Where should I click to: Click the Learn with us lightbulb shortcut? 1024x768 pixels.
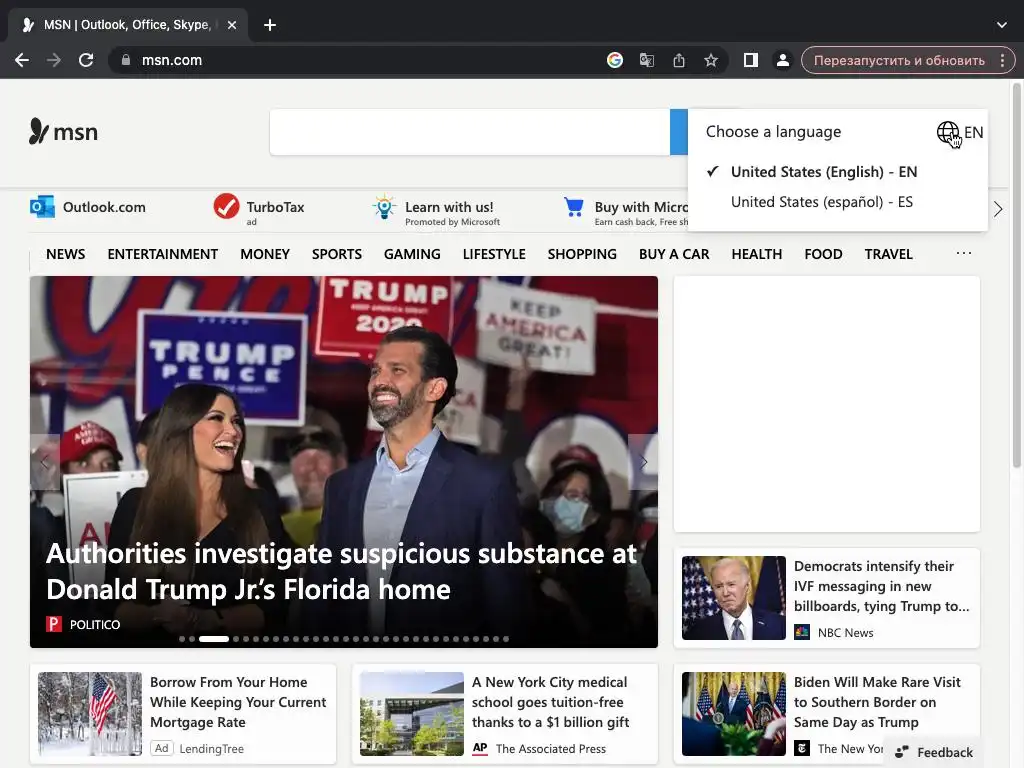point(436,210)
